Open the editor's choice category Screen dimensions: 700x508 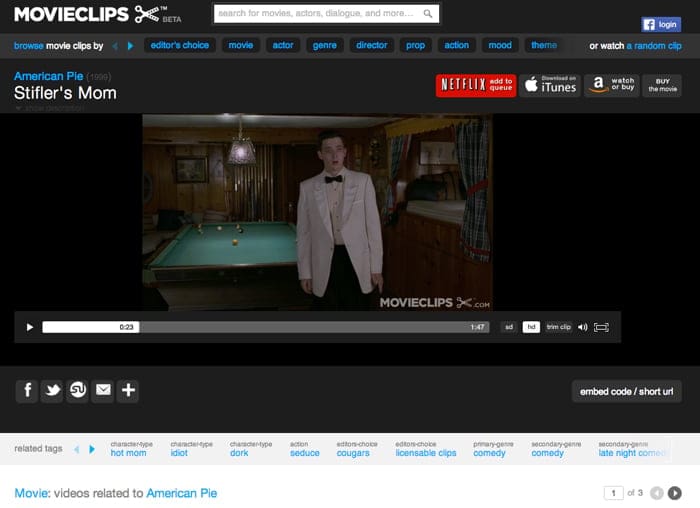click(180, 45)
